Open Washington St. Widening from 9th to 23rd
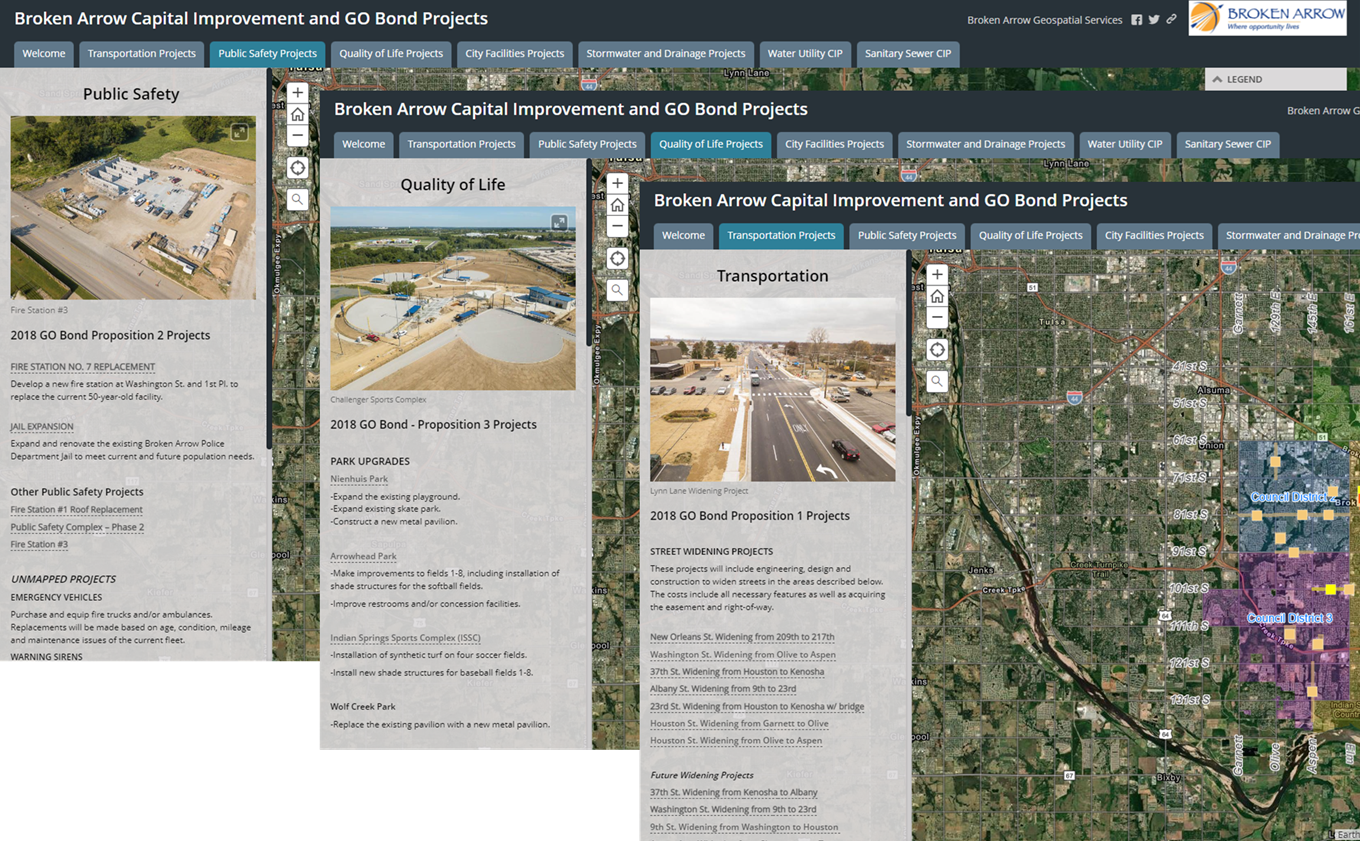Image resolution: width=1360 pixels, height=841 pixels. pyautogui.click(x=733, y=810)
